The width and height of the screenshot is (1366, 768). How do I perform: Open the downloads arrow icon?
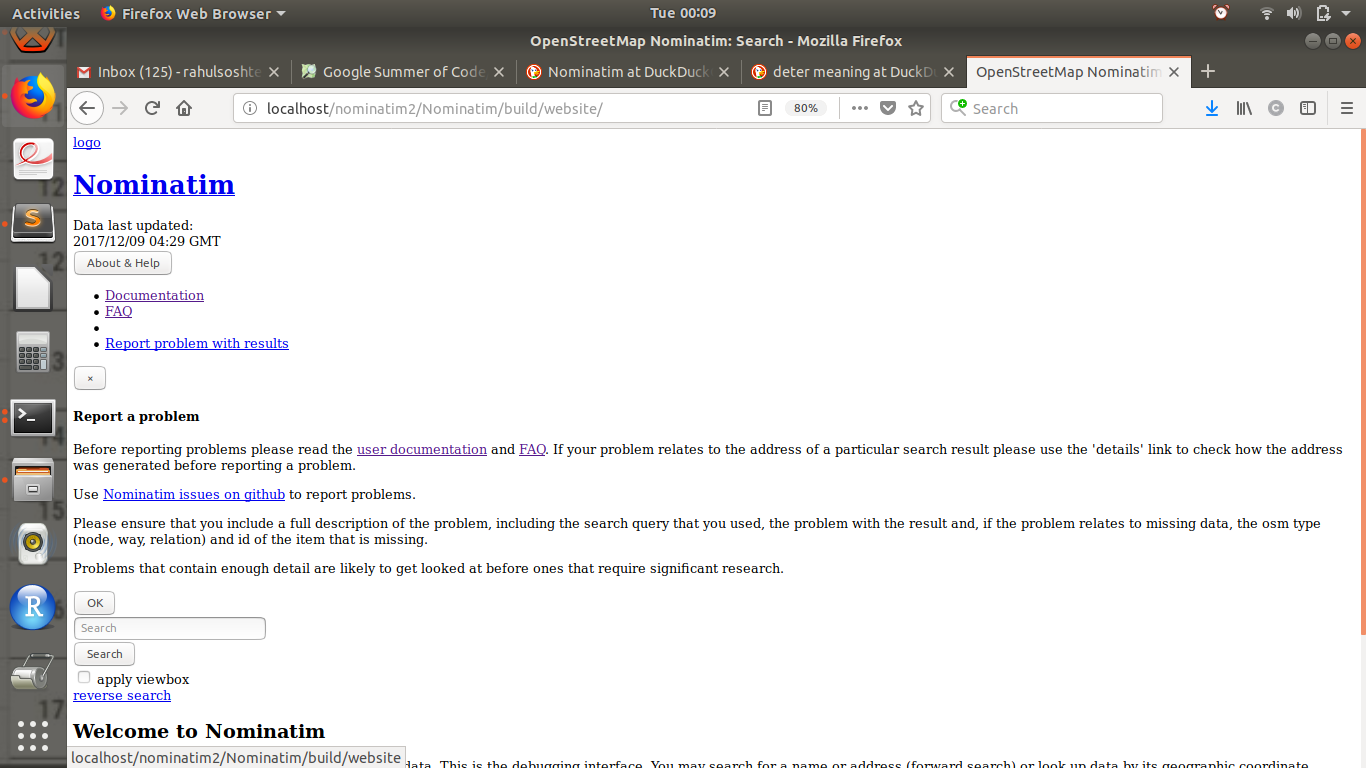point(1212,108)
